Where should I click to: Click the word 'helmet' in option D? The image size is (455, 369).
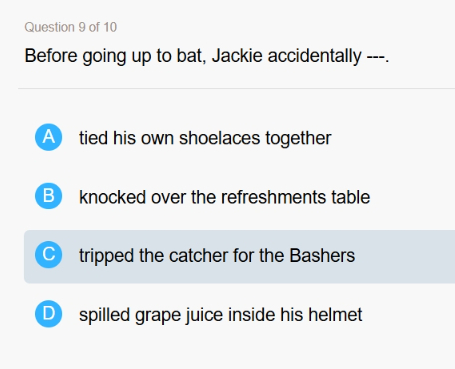(x=335, y=315)
